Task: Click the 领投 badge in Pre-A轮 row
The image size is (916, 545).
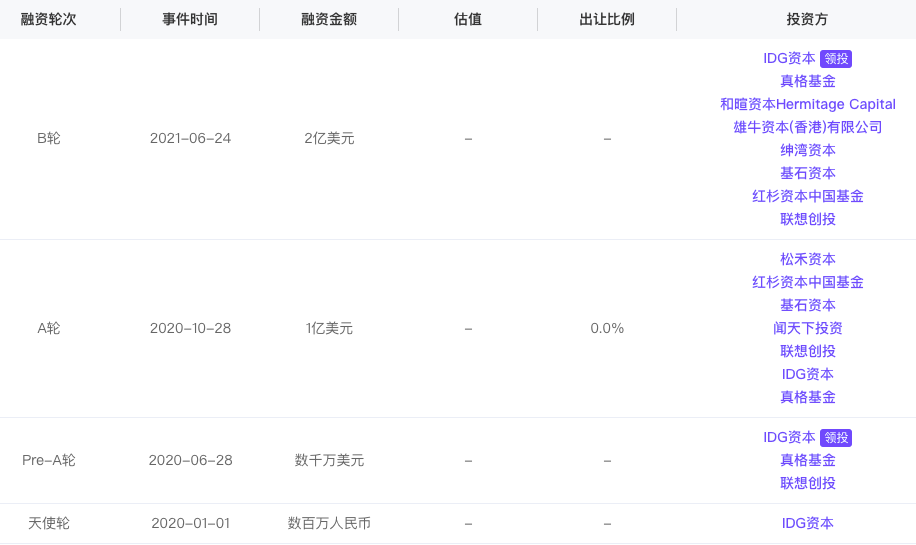Action: (836, 438)
